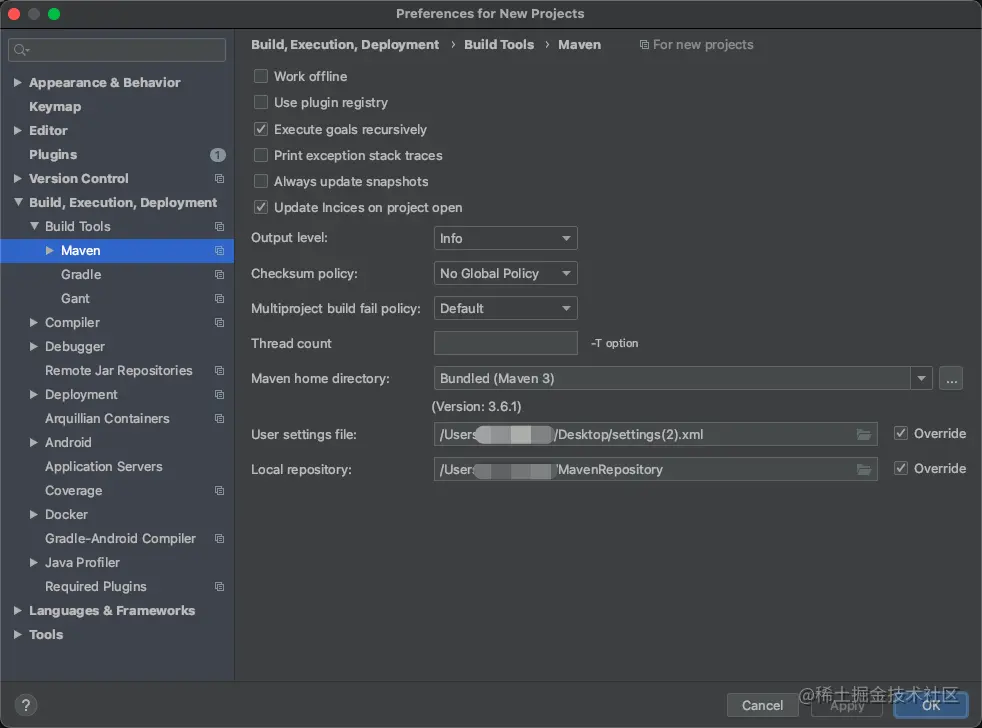Click into the User settings file path field

pyautogui.click(x=655, y=434)
